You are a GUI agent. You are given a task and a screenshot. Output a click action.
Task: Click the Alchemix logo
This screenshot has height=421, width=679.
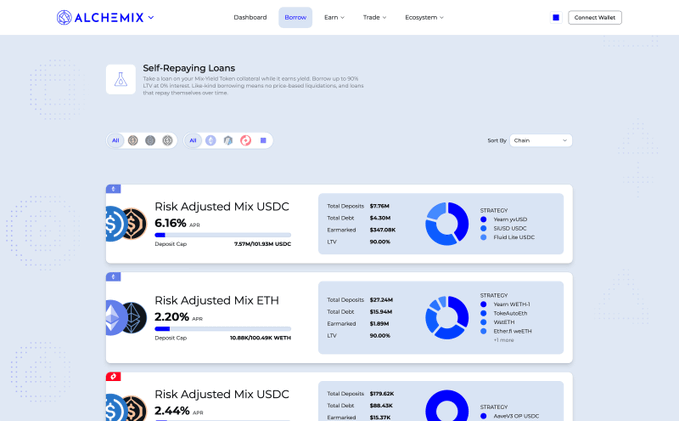[100, 17]
